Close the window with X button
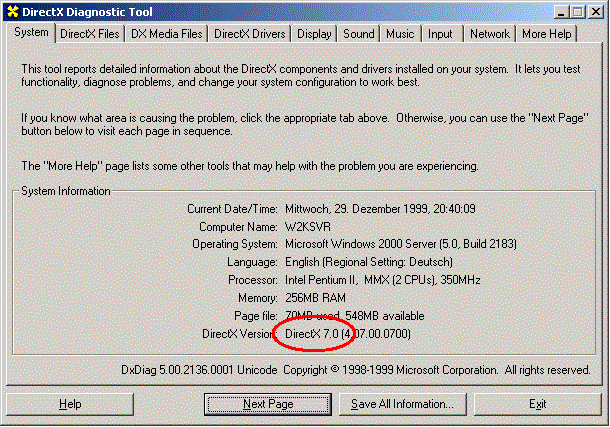This screenshot has height=427, width=610. tap(596, 12)
